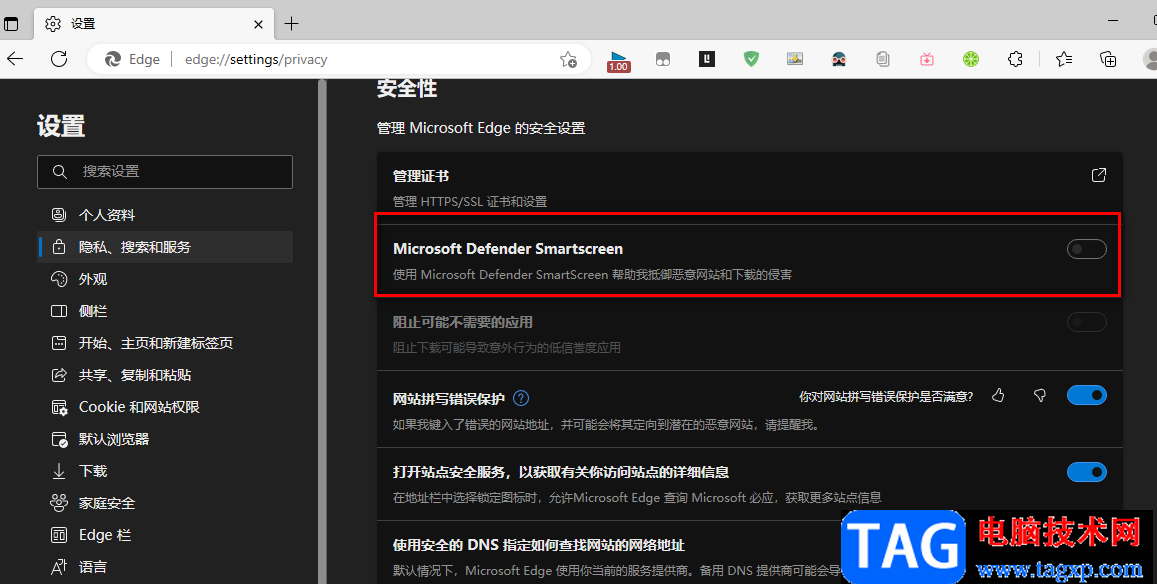Open the Extensions puzzle piece menu
Viewport: 1157px width, 584px height.
[x=1015, y=59]
